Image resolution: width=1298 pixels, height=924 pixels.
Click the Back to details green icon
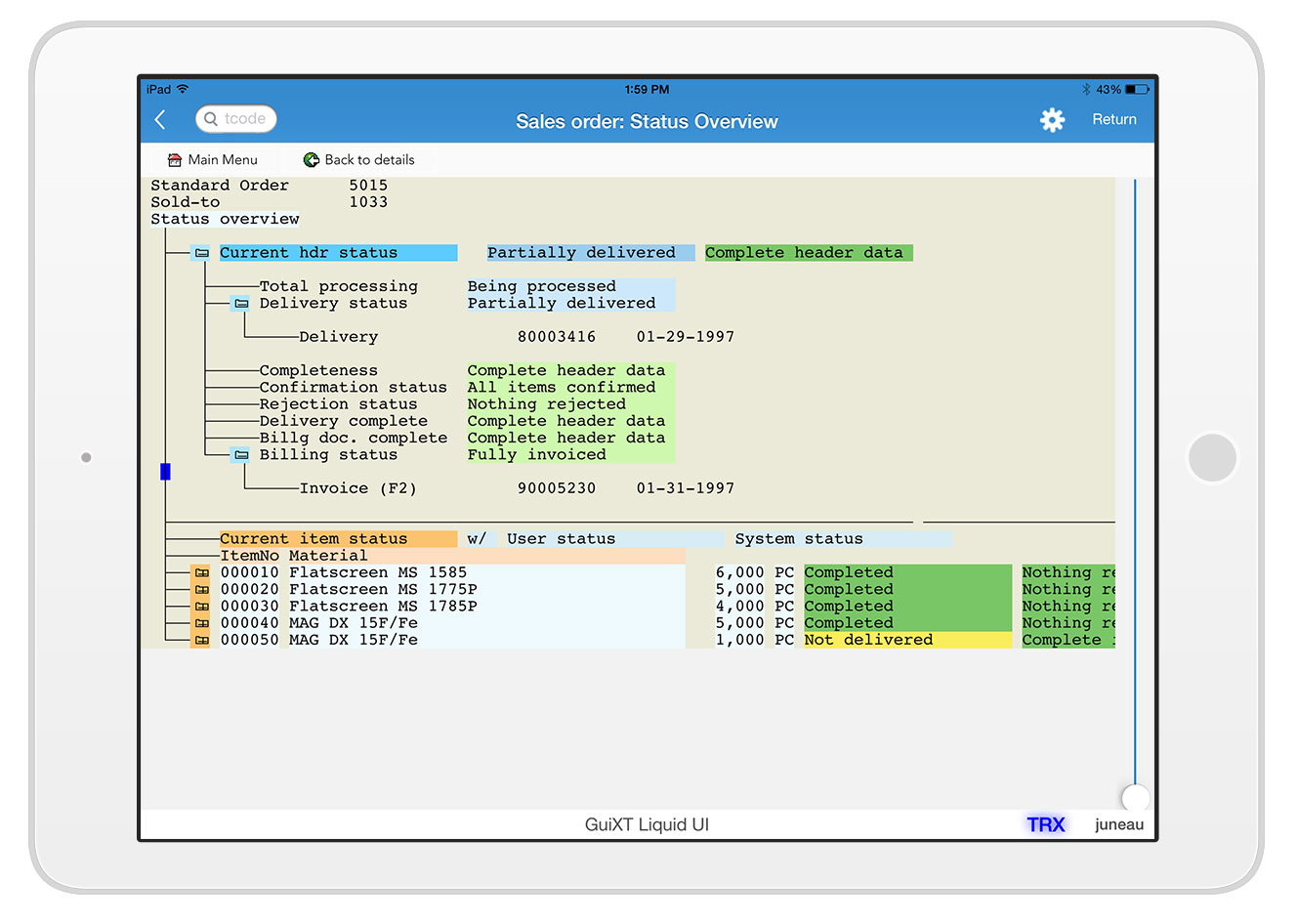[312, 160]
